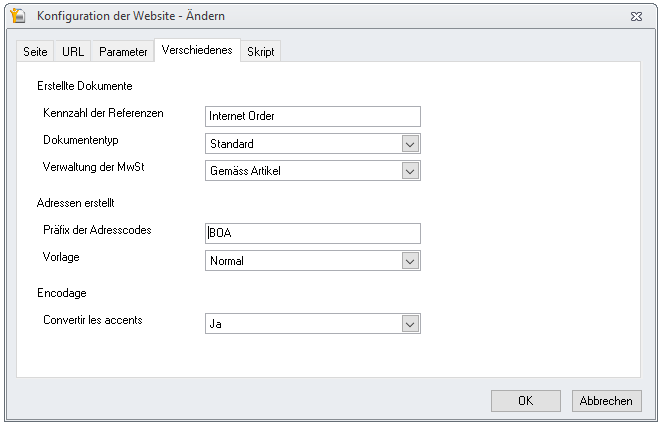Click the Gemäss Artikel combo box value

pos(245,171)
